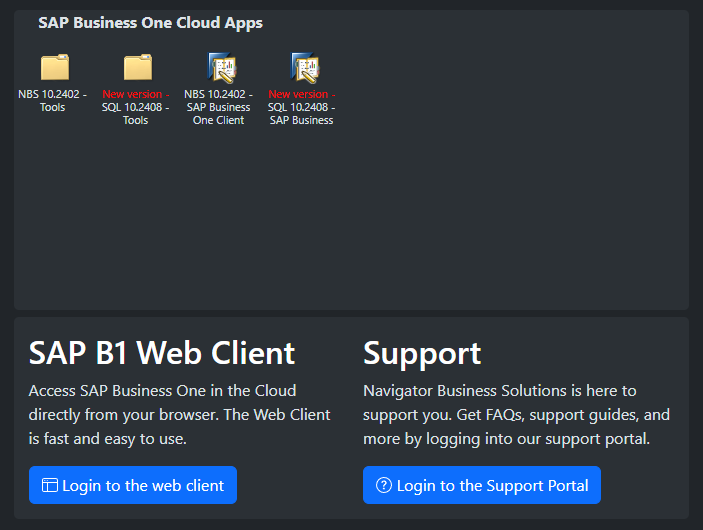Click the Navigator Business Solutions support paragraph

click(x=516, y=415)
